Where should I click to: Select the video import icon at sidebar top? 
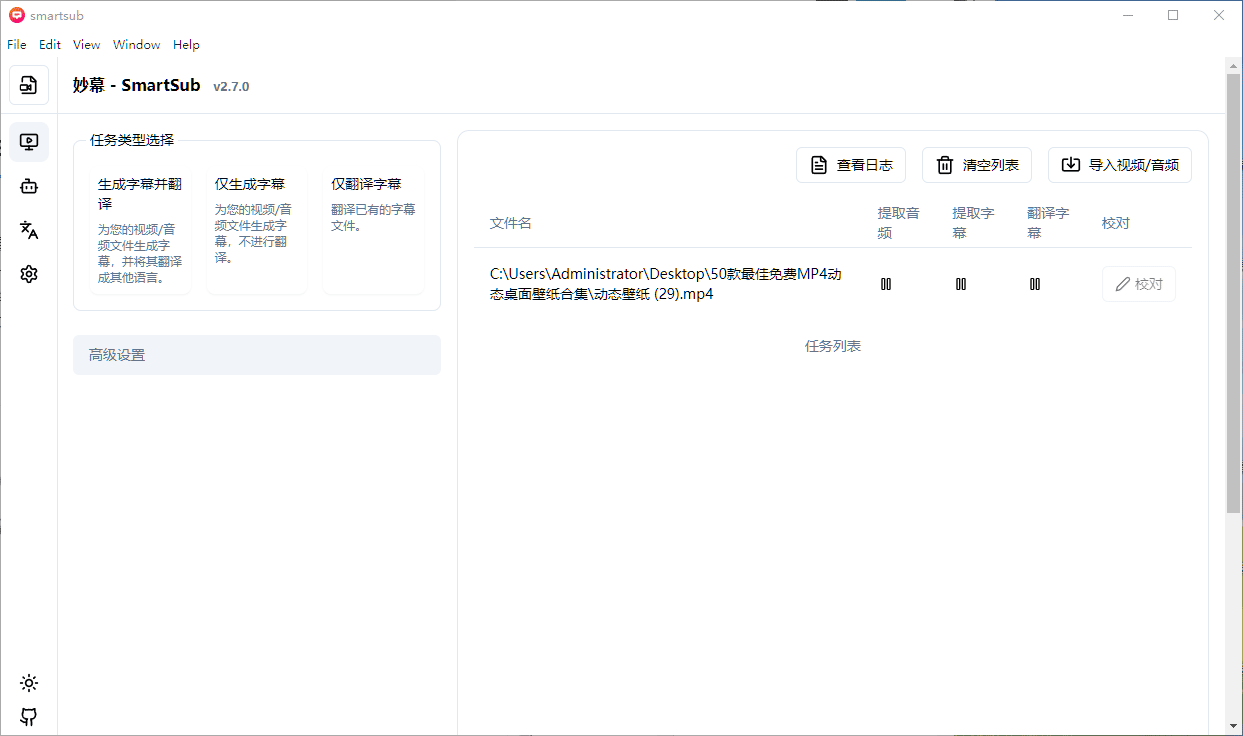(28, 85)
